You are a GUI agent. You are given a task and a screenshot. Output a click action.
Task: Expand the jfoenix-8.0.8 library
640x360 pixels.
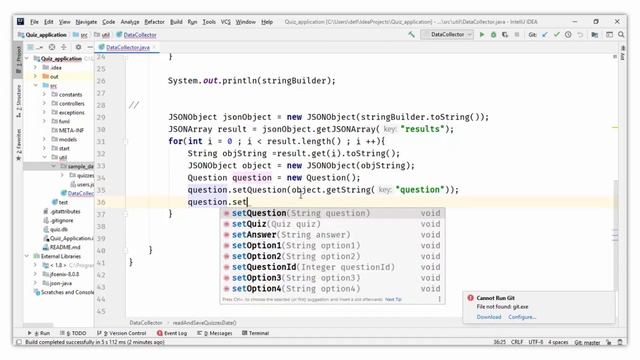36,274
